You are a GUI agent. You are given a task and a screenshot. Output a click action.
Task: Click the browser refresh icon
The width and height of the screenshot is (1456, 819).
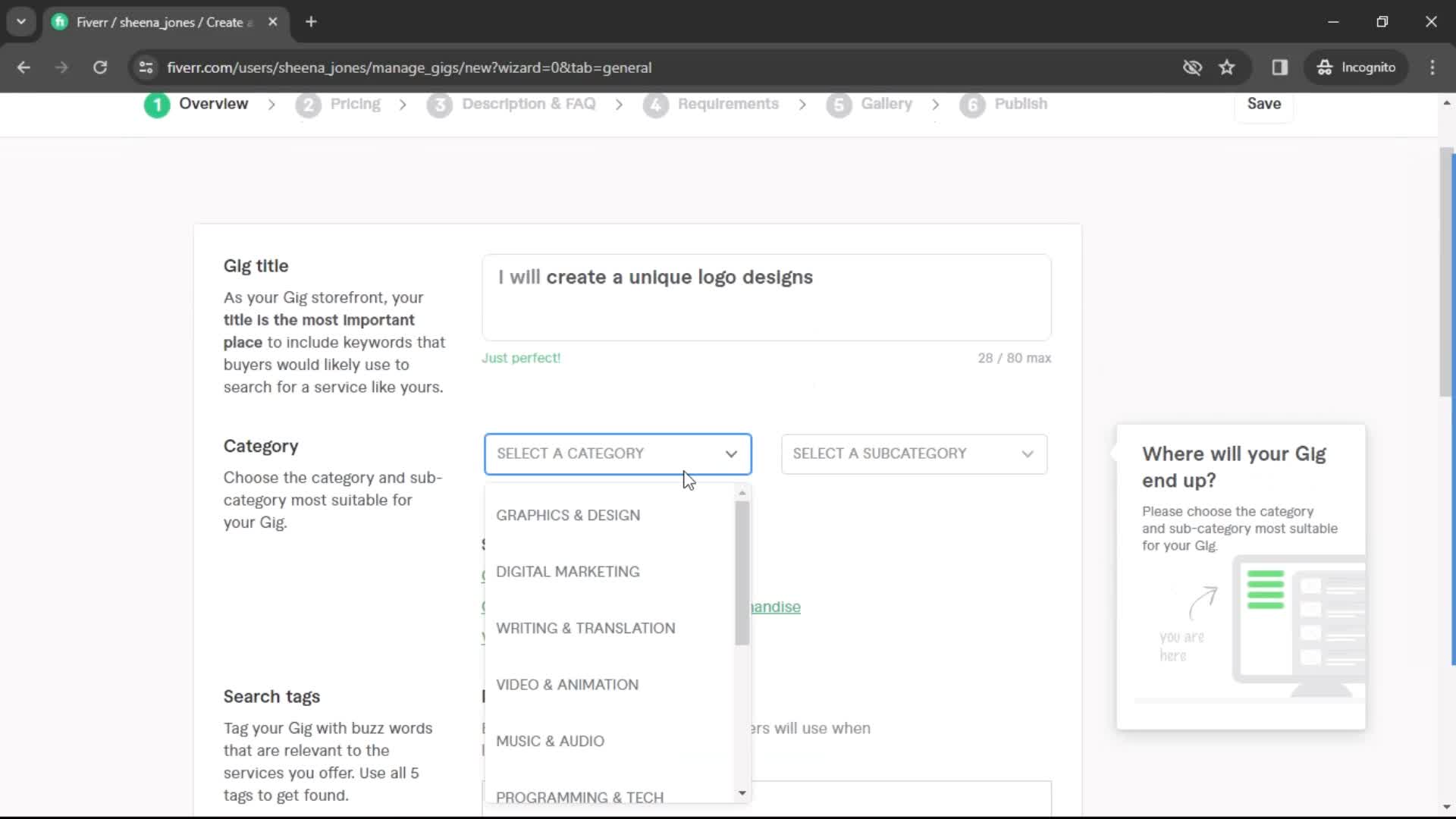tap(100, 67)
